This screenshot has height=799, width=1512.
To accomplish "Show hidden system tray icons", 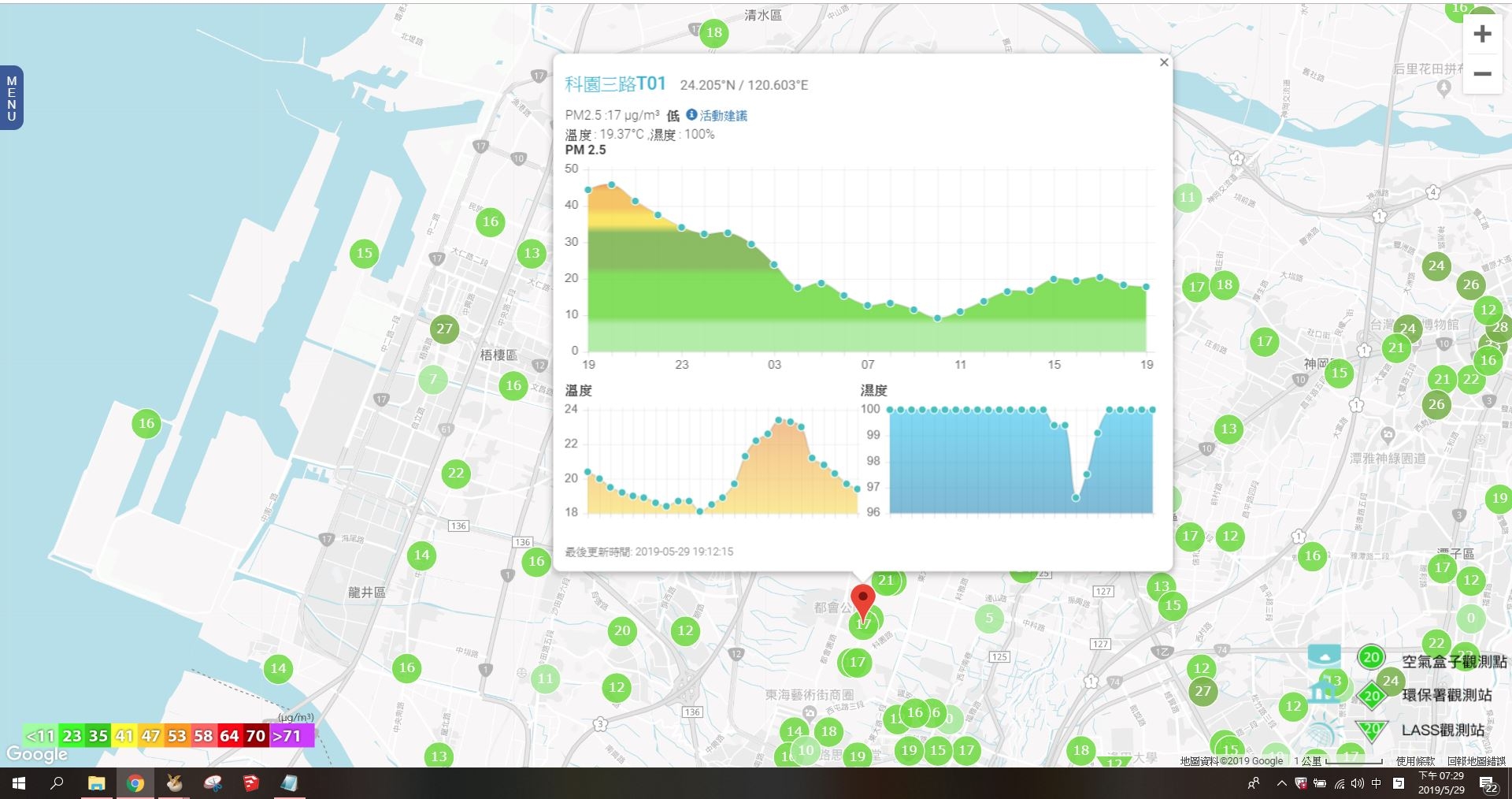I will 1281,783.
